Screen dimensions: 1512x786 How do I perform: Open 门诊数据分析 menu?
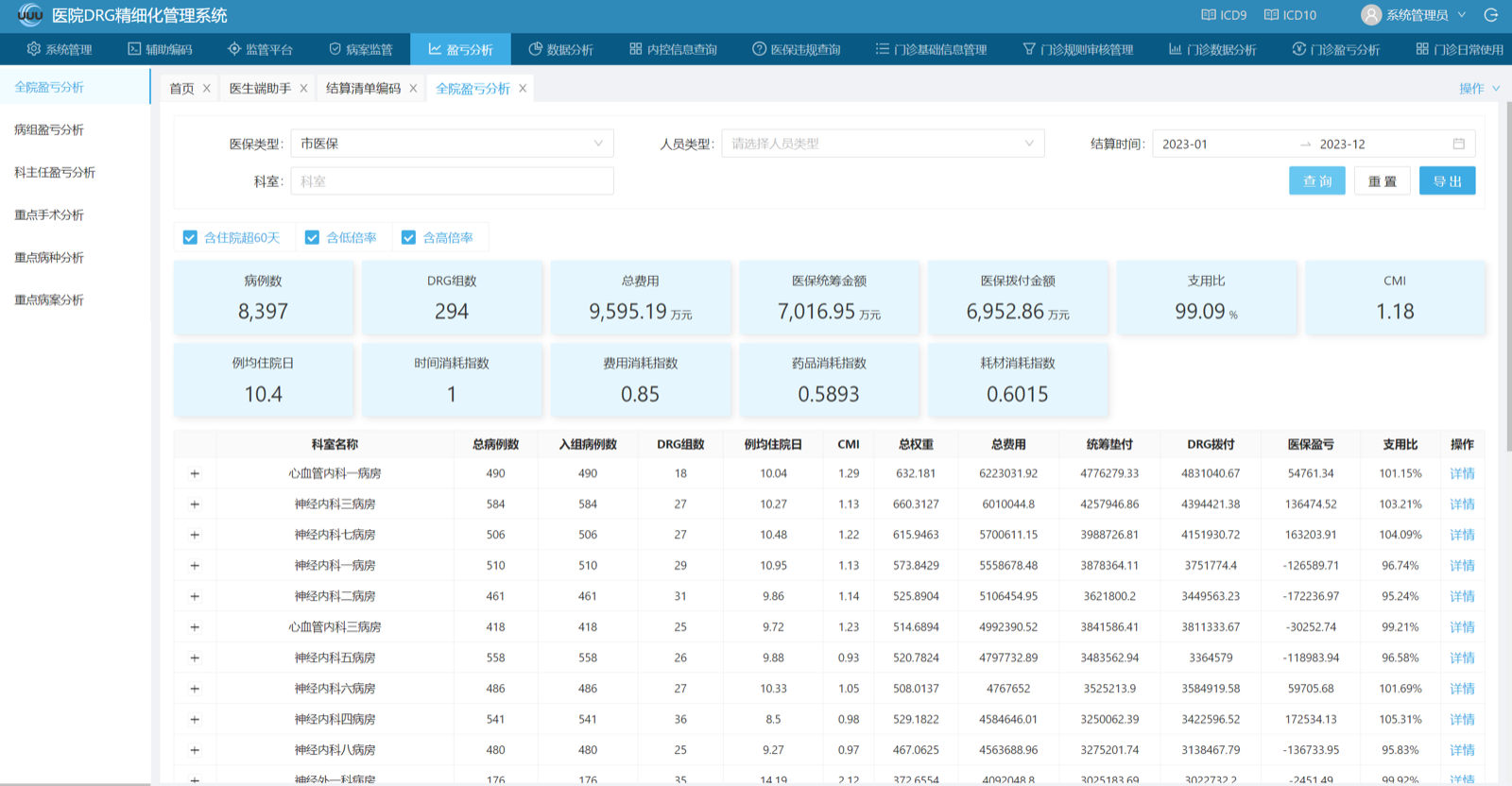tap(1212, 49)
